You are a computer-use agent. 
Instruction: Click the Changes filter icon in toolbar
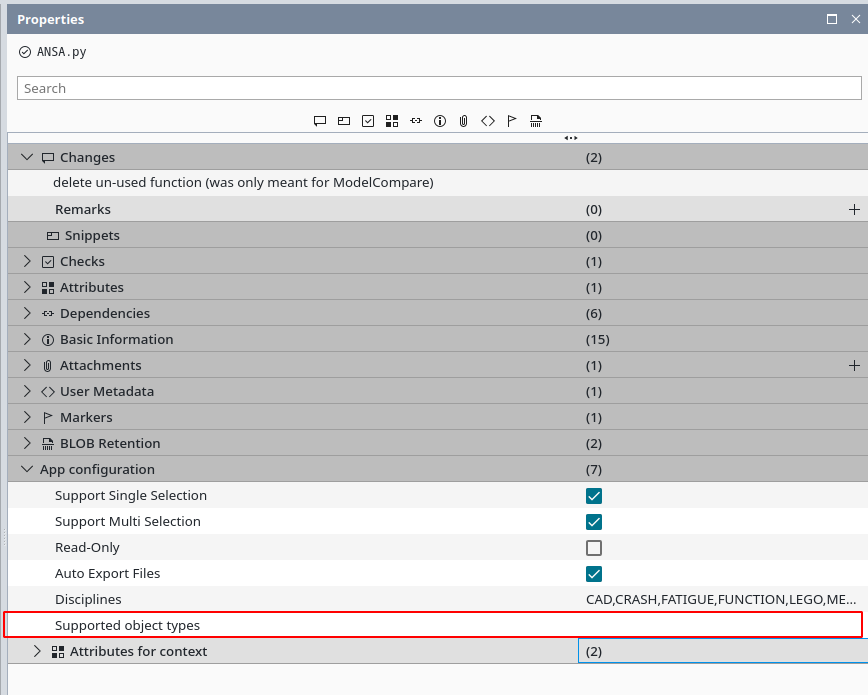[319, 121]
